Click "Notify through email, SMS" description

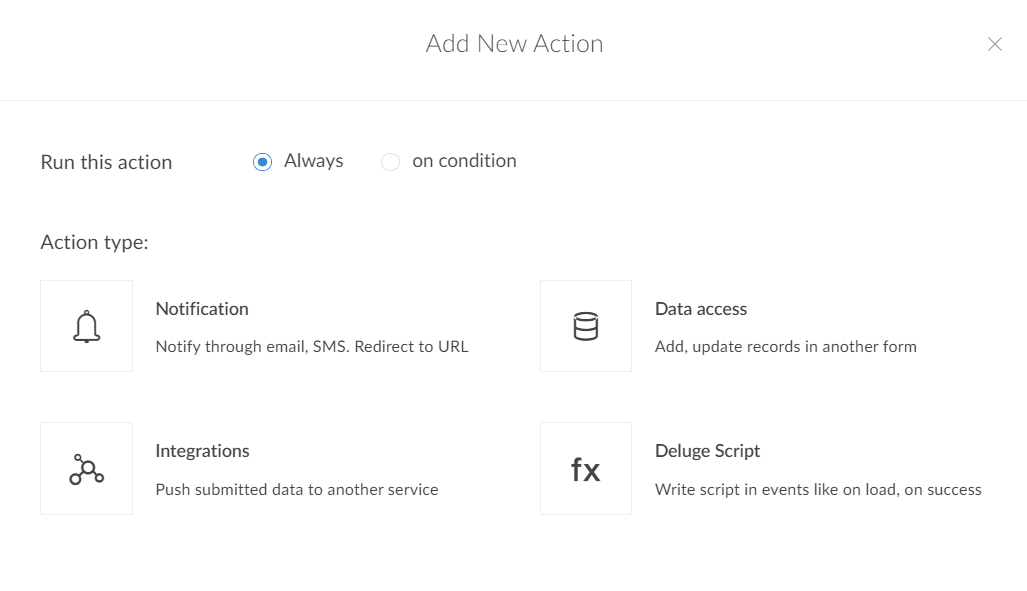click(312, 347)
